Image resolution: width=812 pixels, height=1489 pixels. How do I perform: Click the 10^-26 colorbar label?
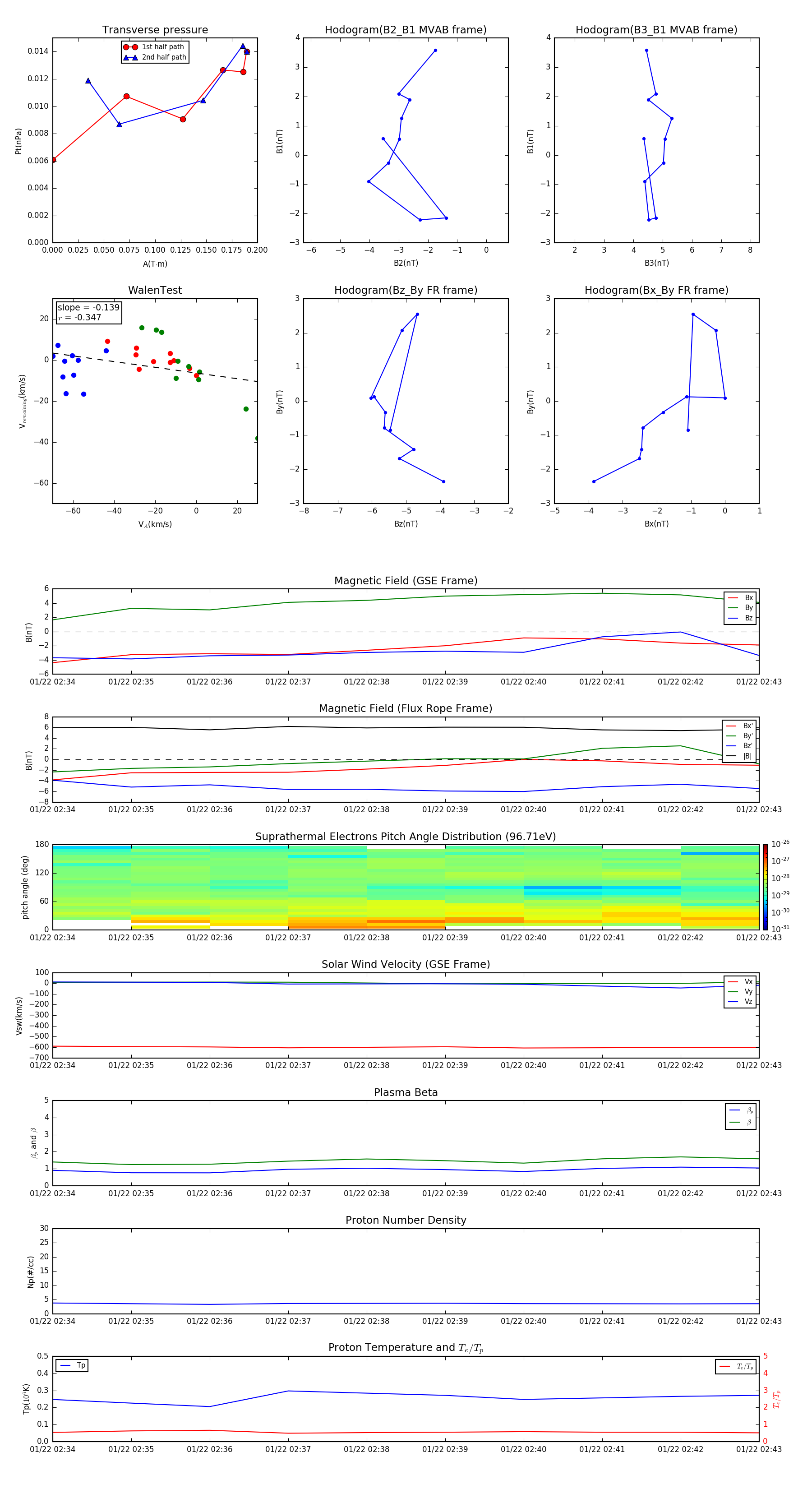(780, 844)
